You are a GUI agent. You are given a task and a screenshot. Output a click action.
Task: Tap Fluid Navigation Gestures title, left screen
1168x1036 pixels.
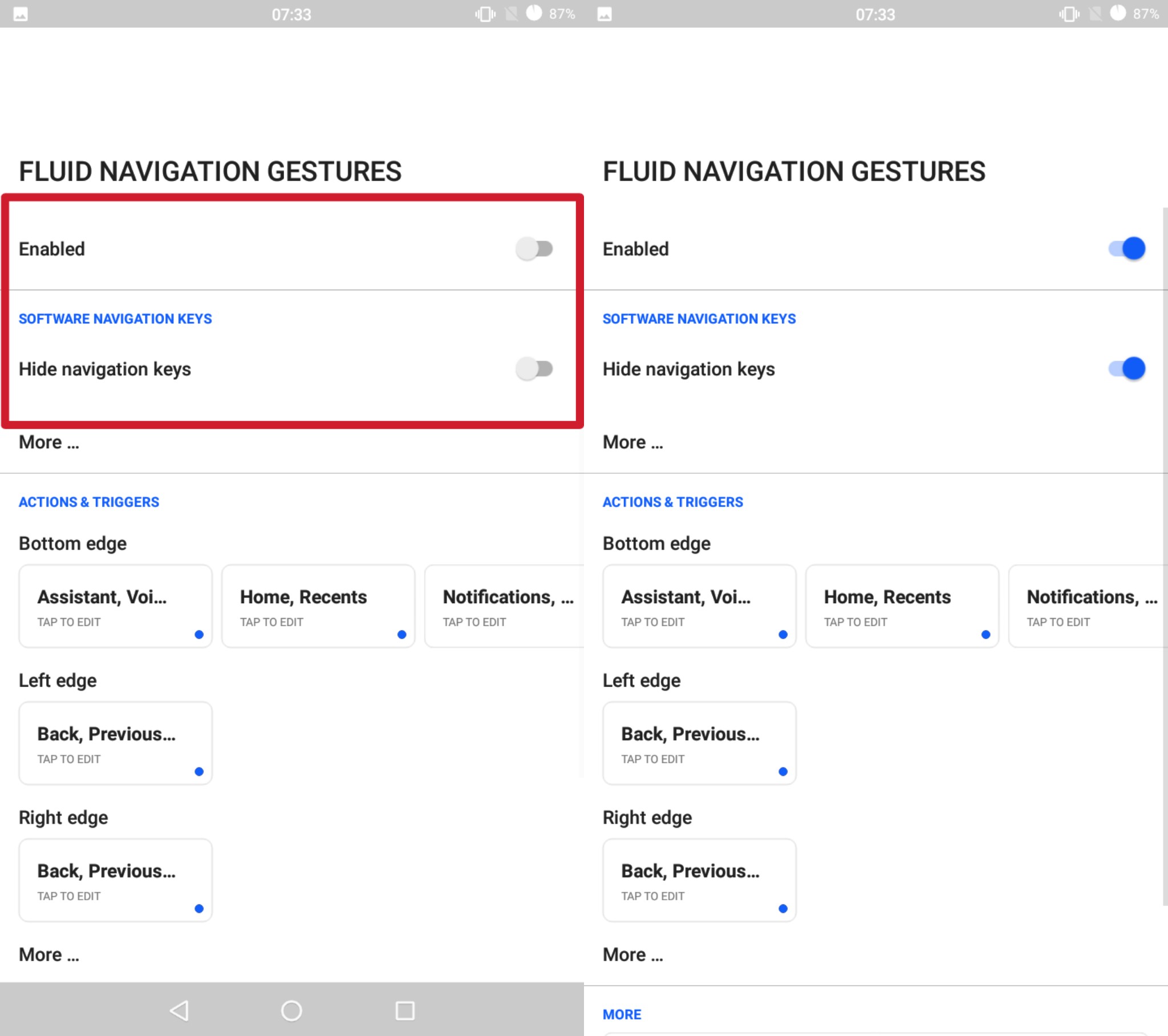point(210,172)
